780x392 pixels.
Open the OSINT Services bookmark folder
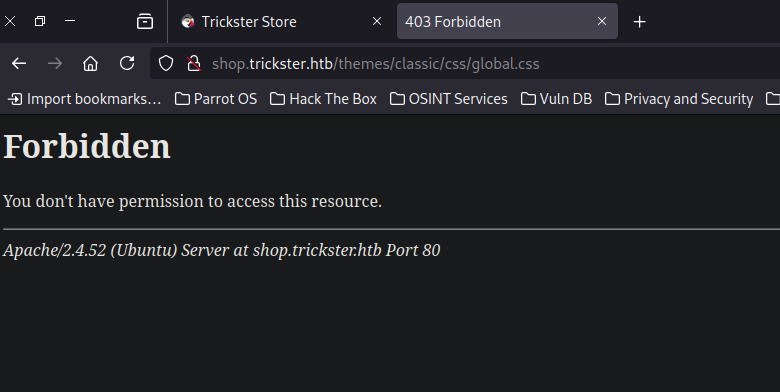click(x=449, y=99)
